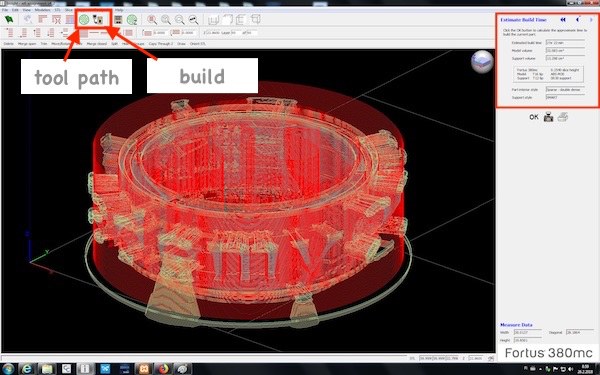Click the dark grid icon right of Build
The image size is (600, 375).
point(118,20)
